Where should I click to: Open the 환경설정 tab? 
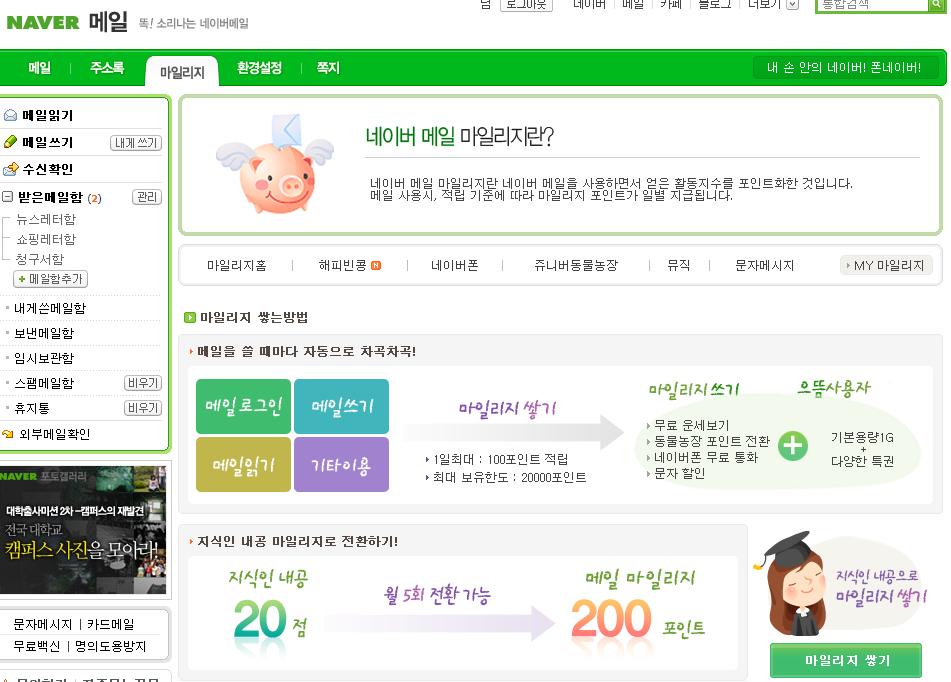pyautogui.click(x=259, y=68)
